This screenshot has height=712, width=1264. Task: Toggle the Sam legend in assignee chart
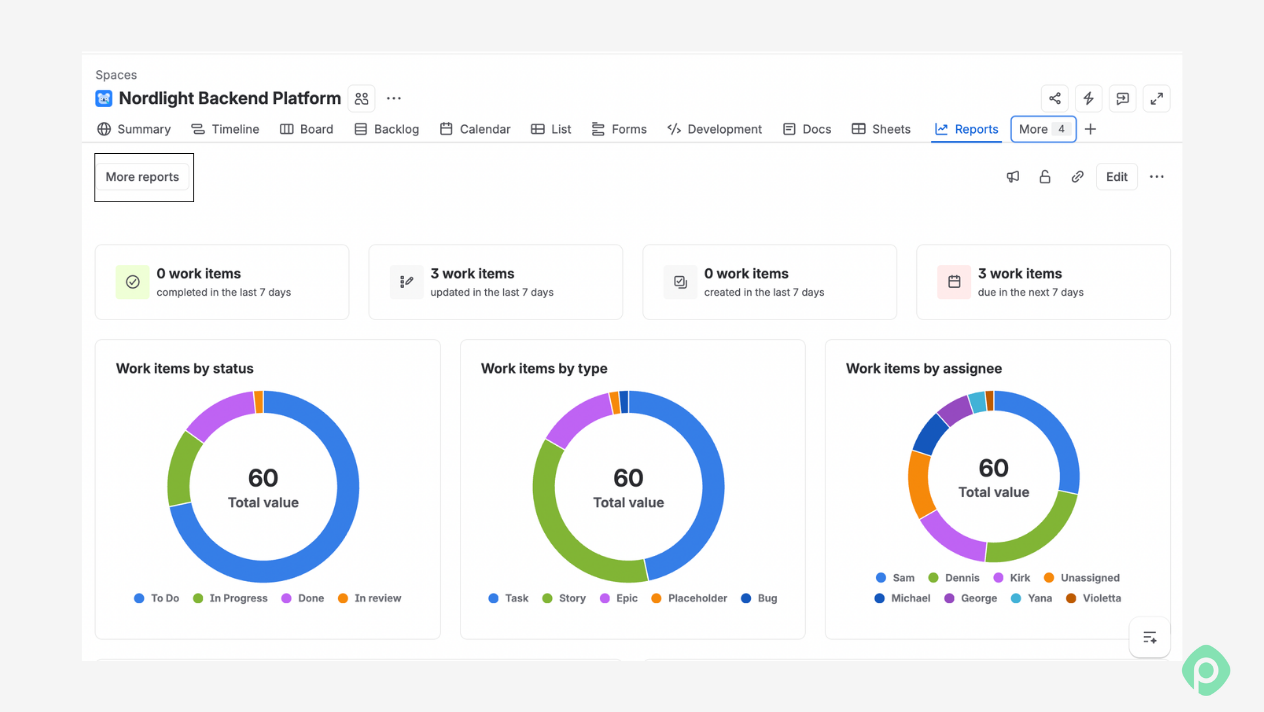point(896,578)
